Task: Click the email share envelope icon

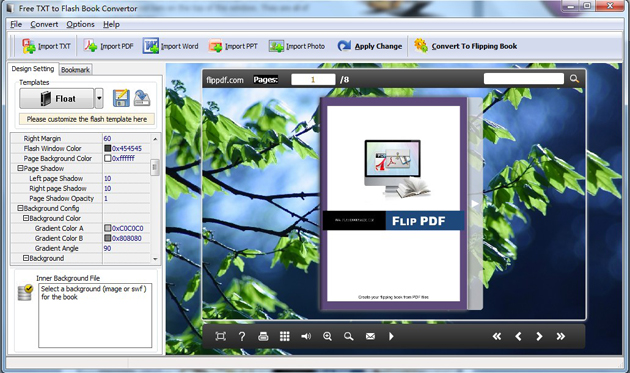Action: point(370,336)
